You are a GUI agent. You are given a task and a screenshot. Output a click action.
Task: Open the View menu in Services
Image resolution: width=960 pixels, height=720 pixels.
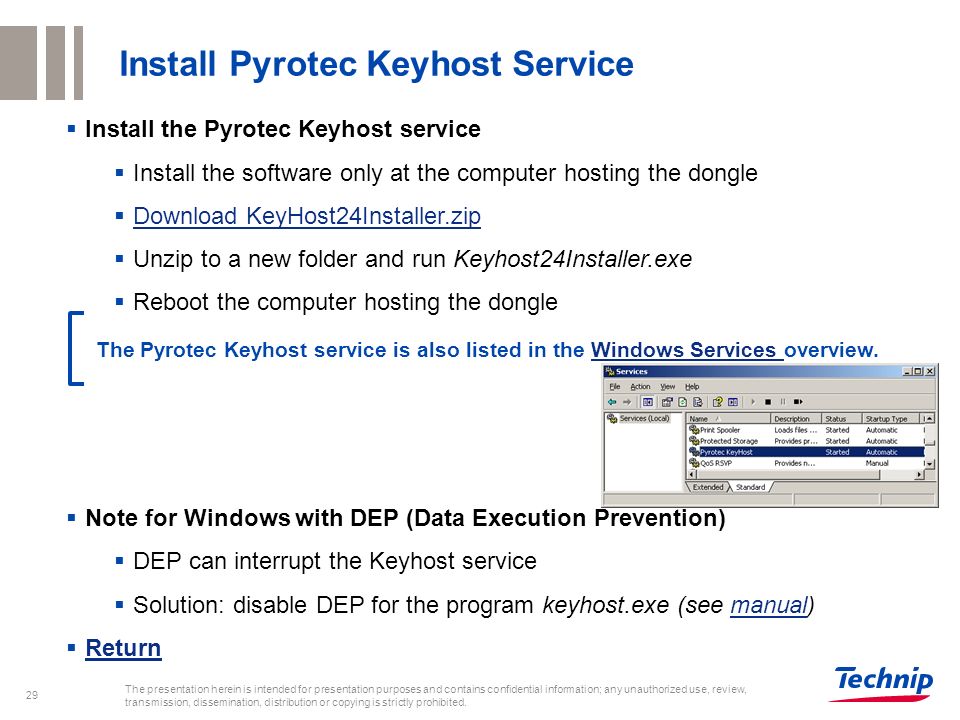click(x=668, y=386)
